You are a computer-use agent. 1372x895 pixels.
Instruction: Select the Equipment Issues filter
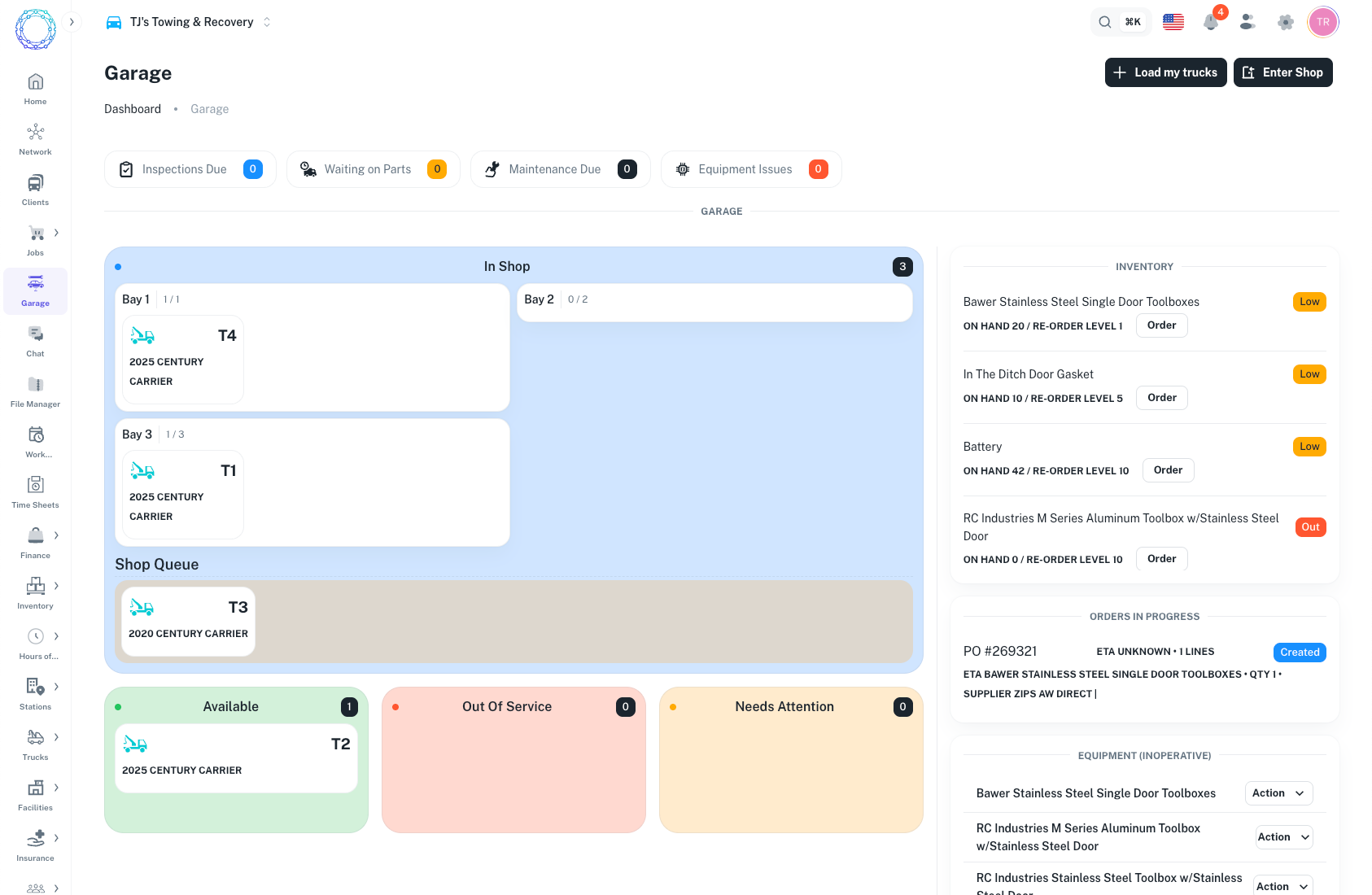[750, 169]
